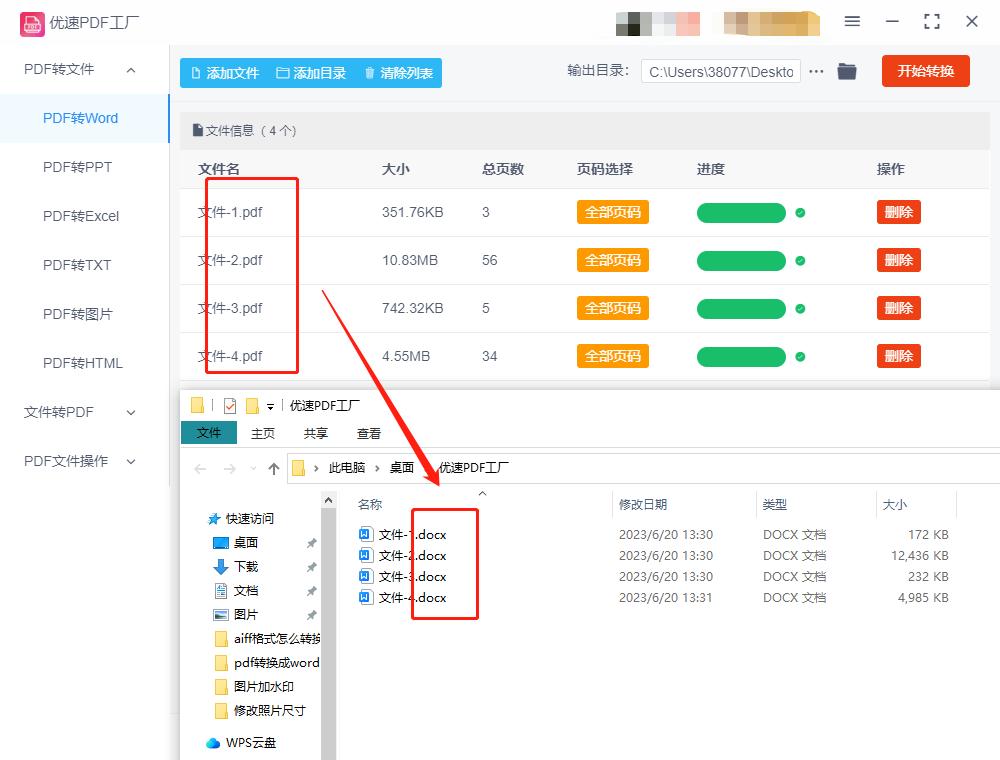
Task: Delete 文件-3.pdf using its 删除 button
Action: pos(898,308)
